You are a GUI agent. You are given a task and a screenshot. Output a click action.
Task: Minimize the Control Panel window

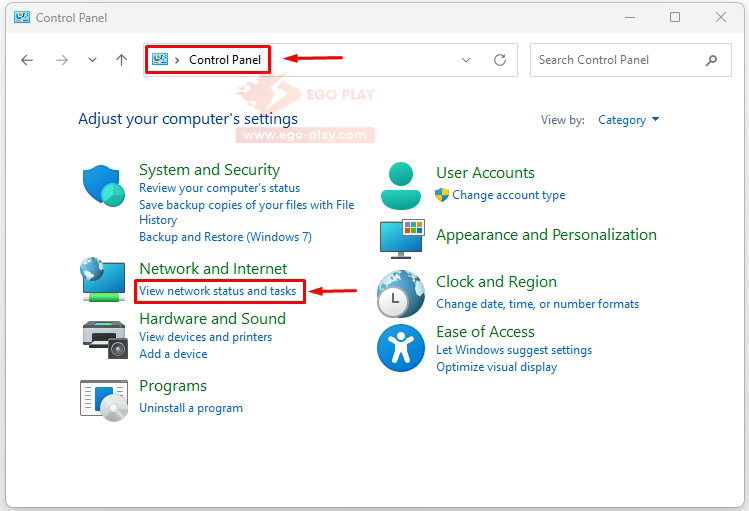point(630,18)
